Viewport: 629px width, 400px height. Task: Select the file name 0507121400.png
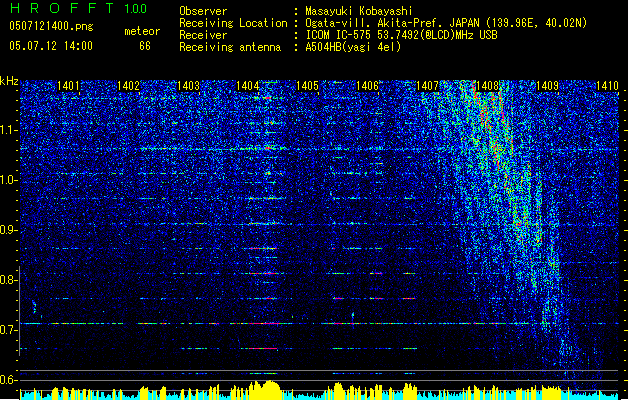click(51, 26)
